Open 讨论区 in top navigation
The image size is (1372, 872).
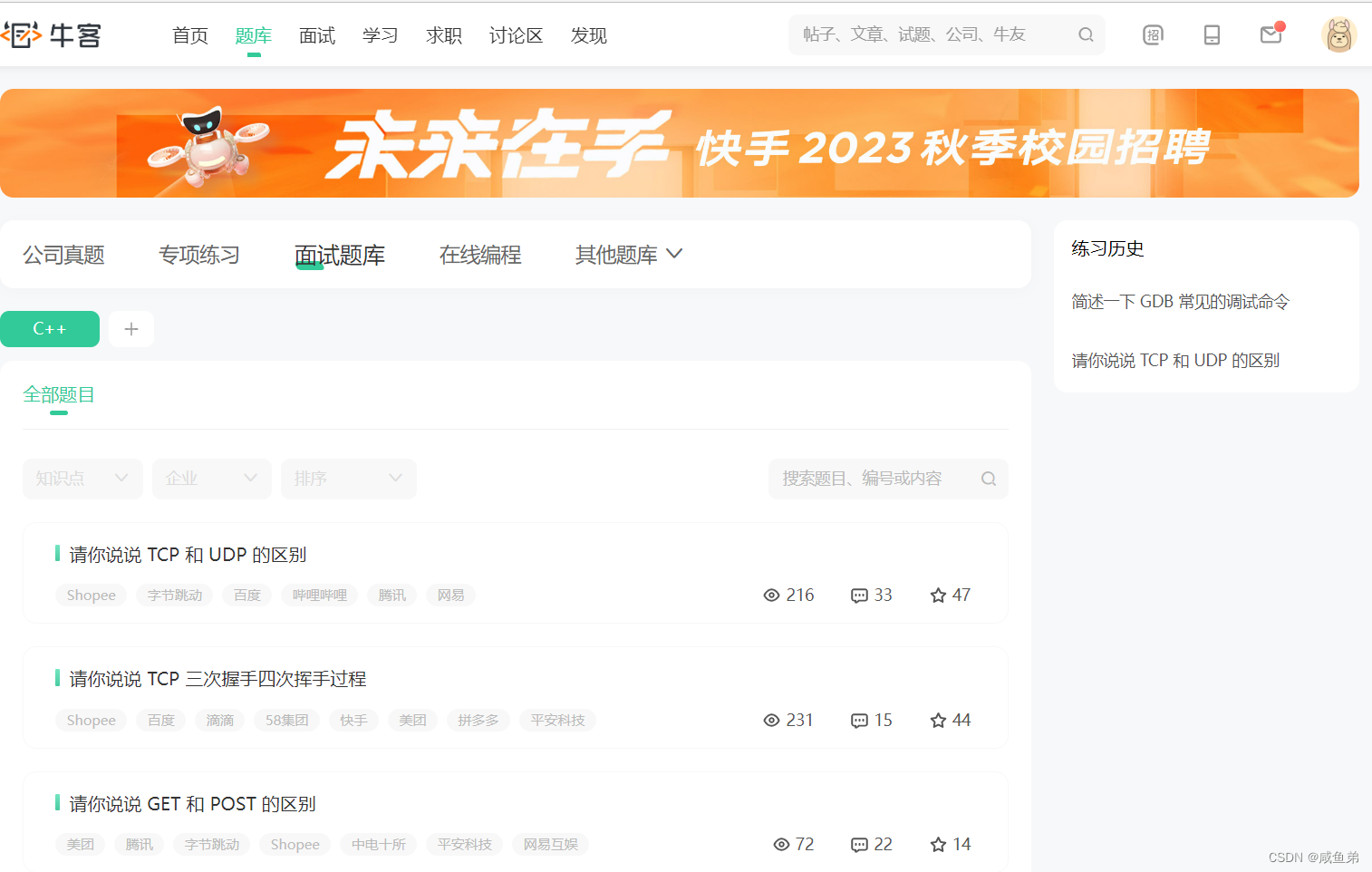pos(517,35)
